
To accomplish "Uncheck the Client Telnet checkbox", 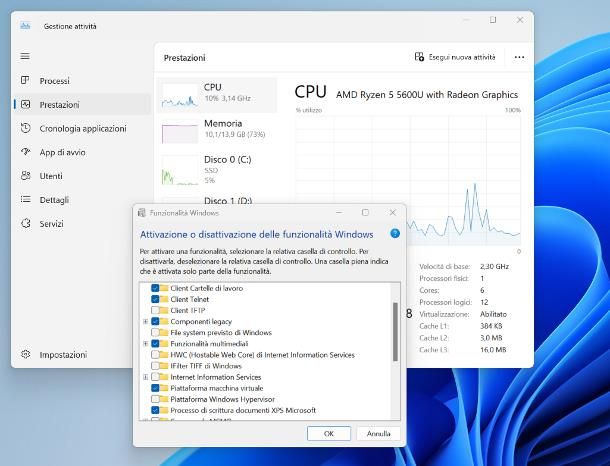I will [155, 299].
